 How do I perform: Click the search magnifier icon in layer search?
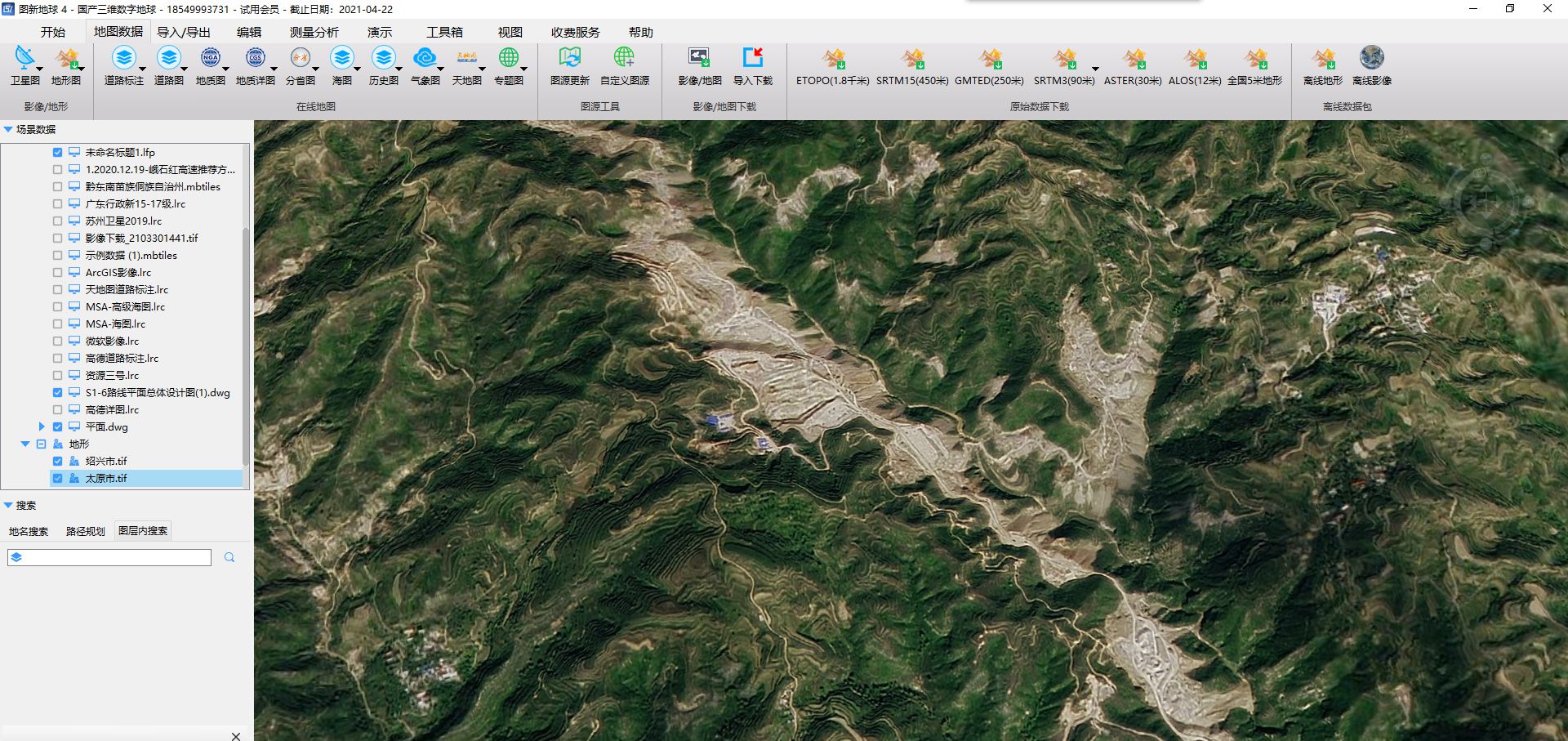point(229,557)
